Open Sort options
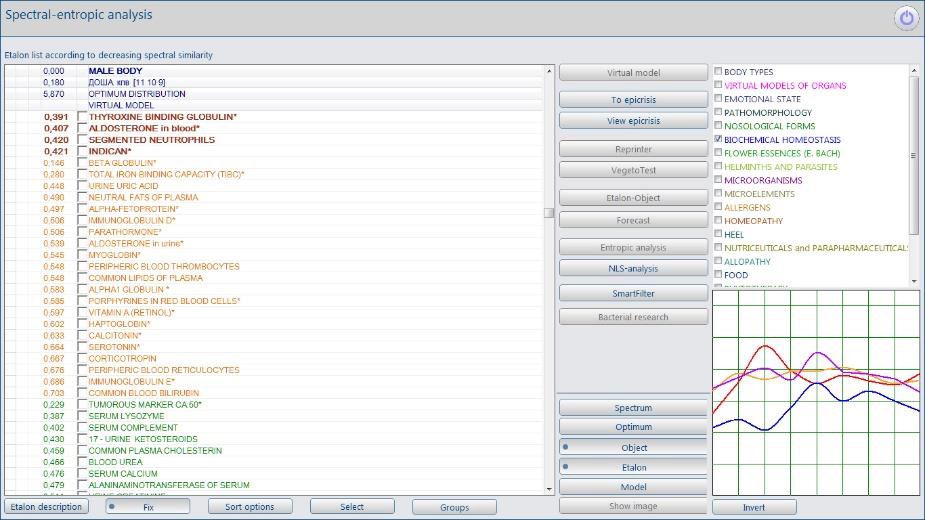The width and height of the screenshot is (925, 520). pos(250,506)
